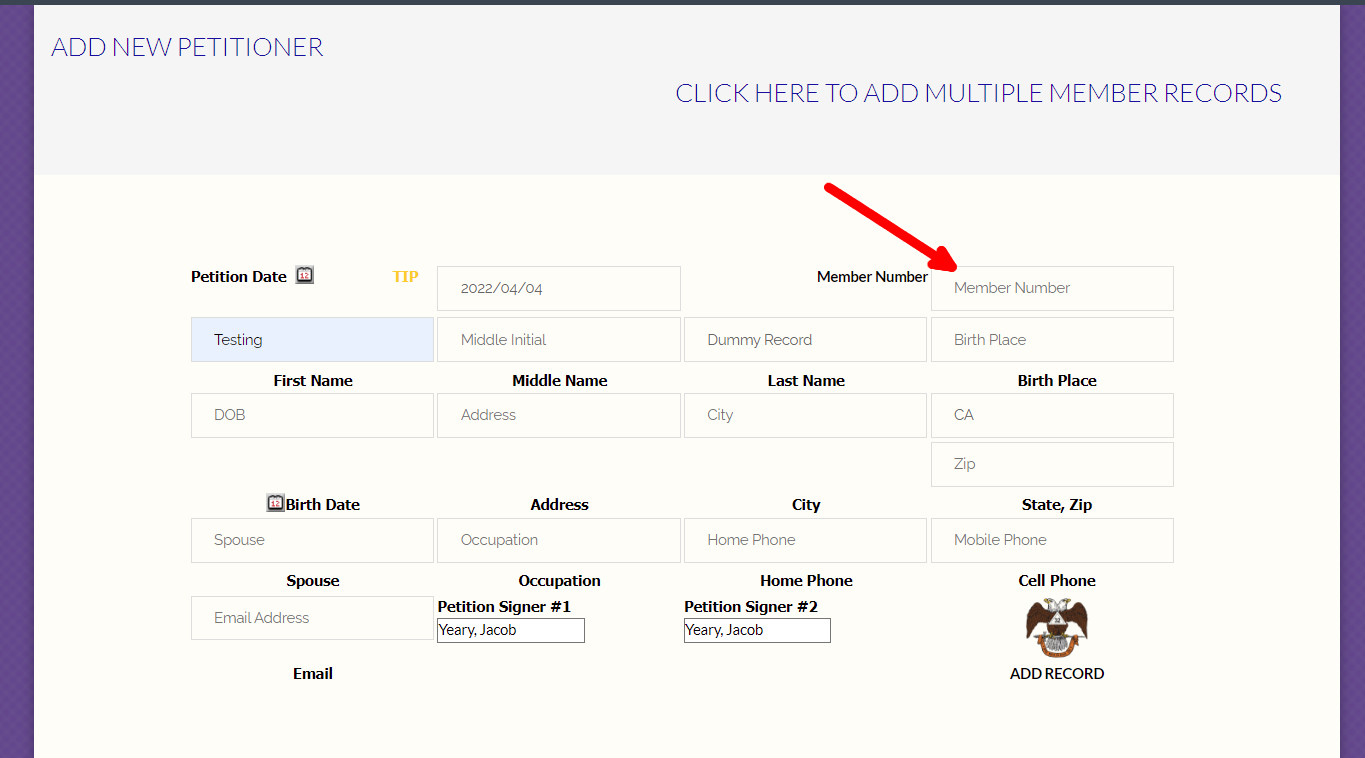
Task: Click the Petition Date field showing 2022/04/04
Action: 558,288
